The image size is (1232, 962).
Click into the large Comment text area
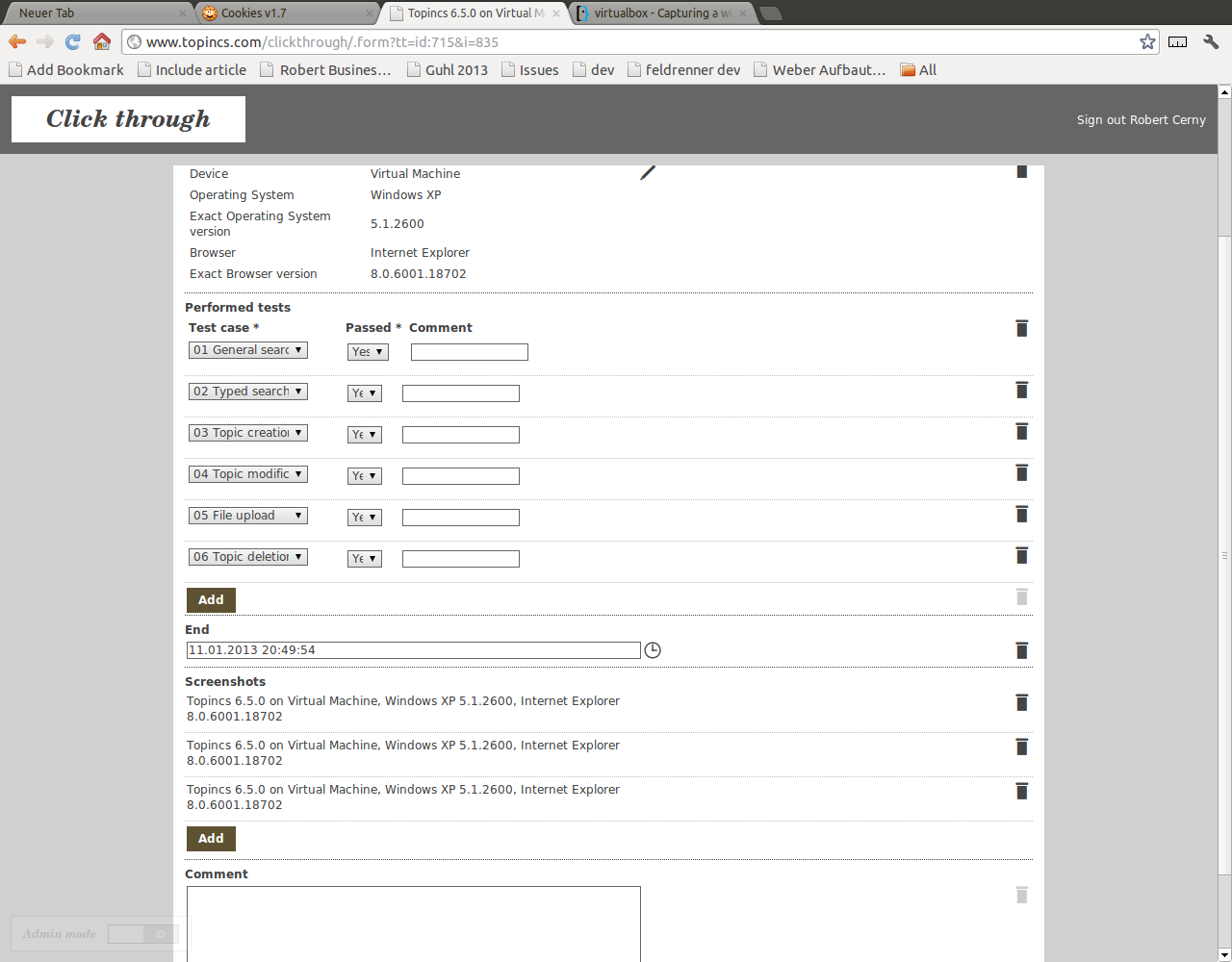coord(413,922)
